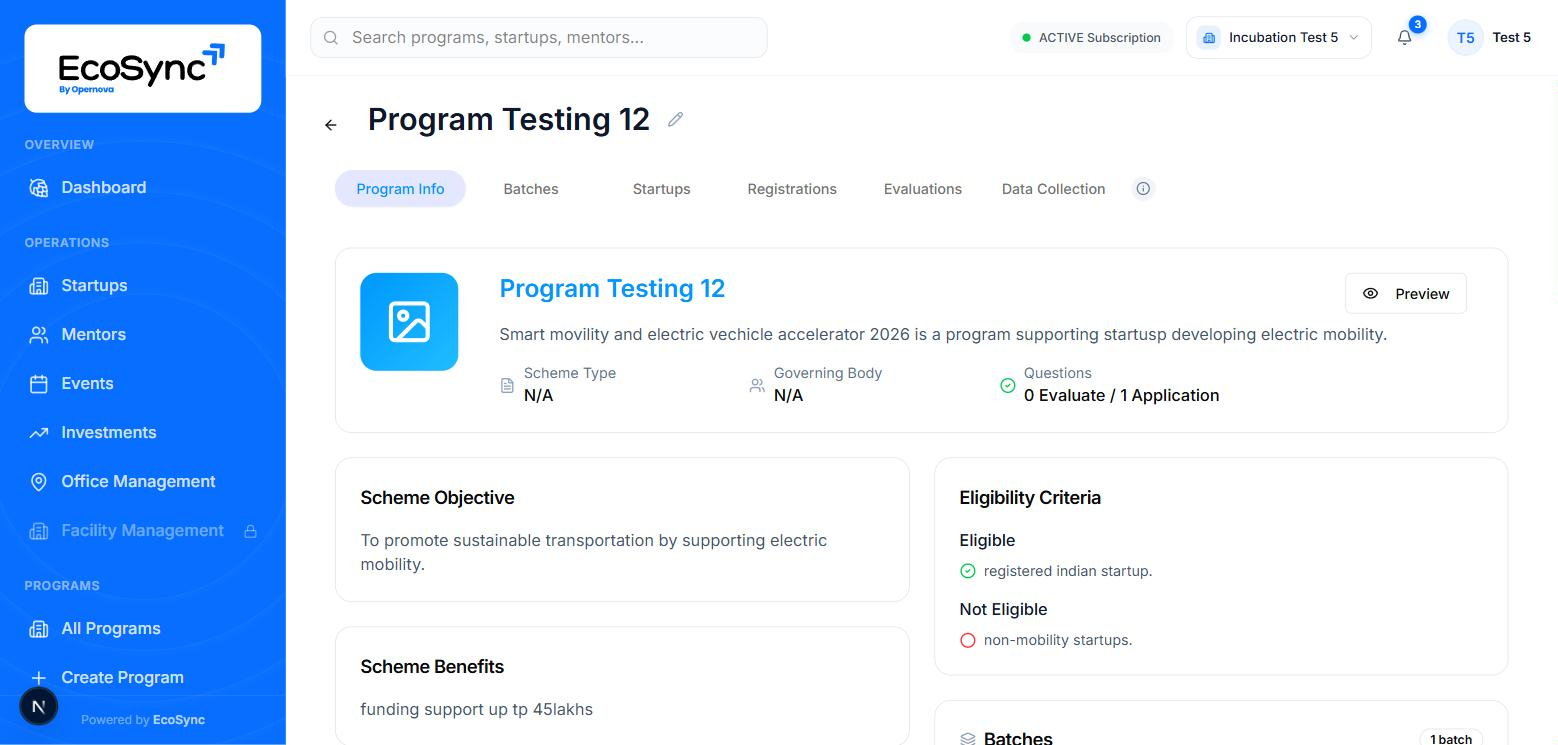The height and width of the screenshot is (745, 1558).
Task: Click the EcoSync logo
Action: pos(142,68)
